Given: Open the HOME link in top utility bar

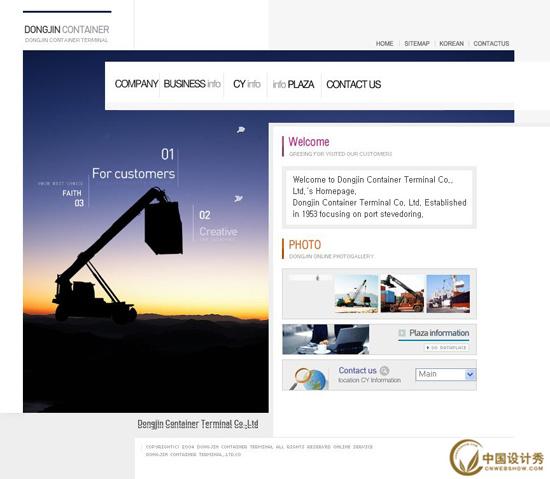Looking at the screenshot, I should tap(384, 43).
